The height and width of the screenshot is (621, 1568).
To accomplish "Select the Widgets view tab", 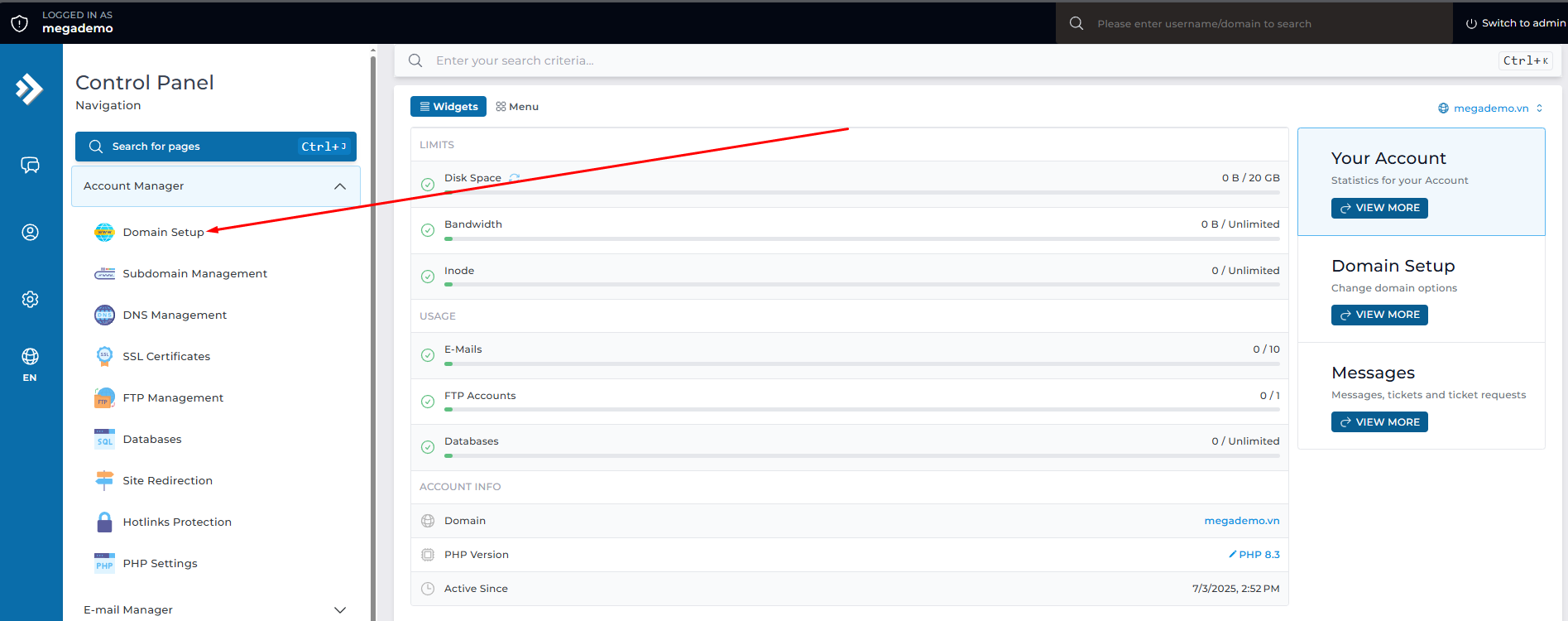I will click(x=448, y=107).
